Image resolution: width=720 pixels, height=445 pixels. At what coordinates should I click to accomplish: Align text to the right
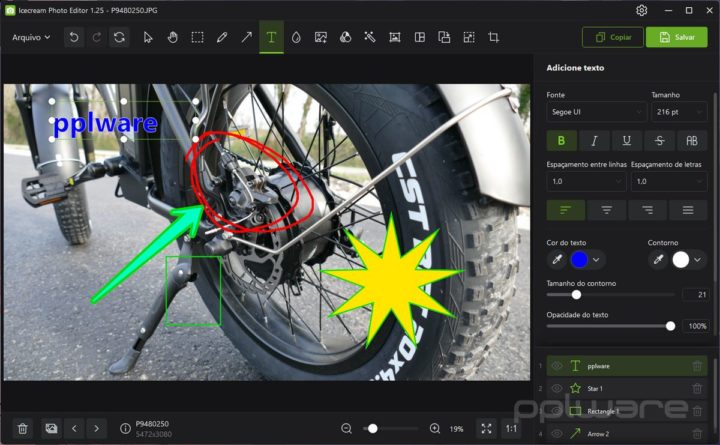[x=647, y=210]
